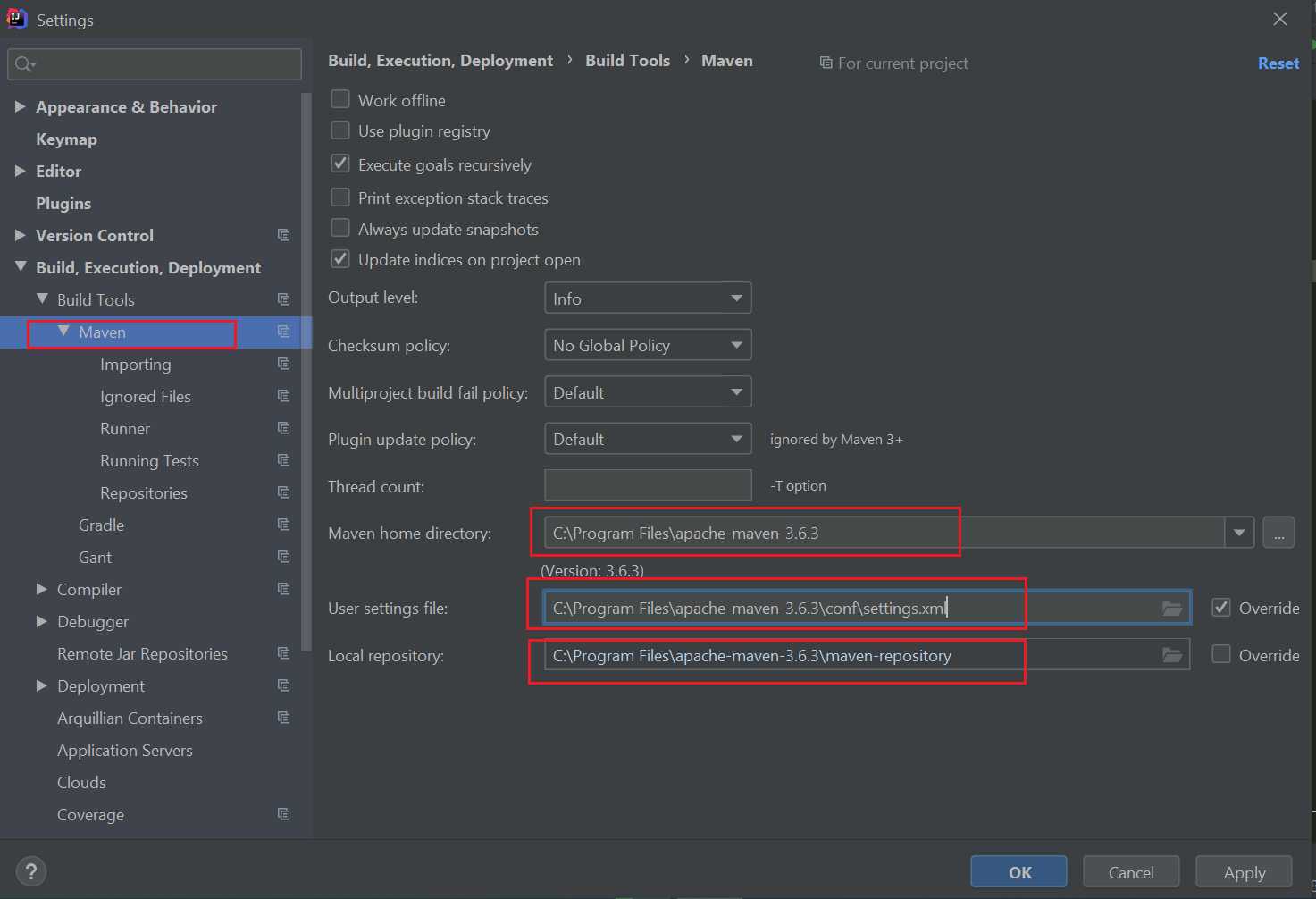Click project-level icon beside Runner
The width and height of the screenshot is (1316, 899).
tap(284, 428)
